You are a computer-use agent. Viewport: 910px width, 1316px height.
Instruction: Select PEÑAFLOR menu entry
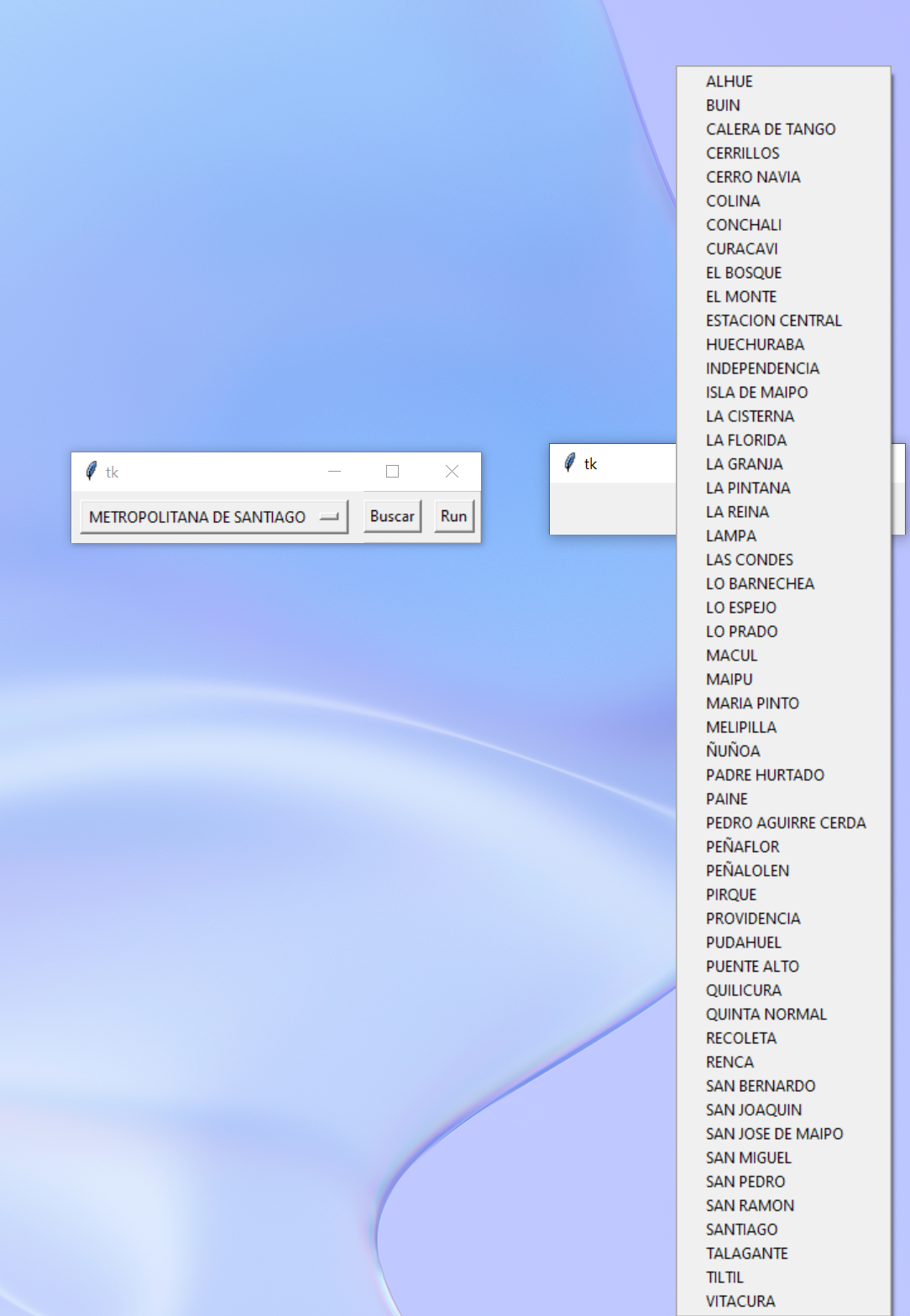783,847
